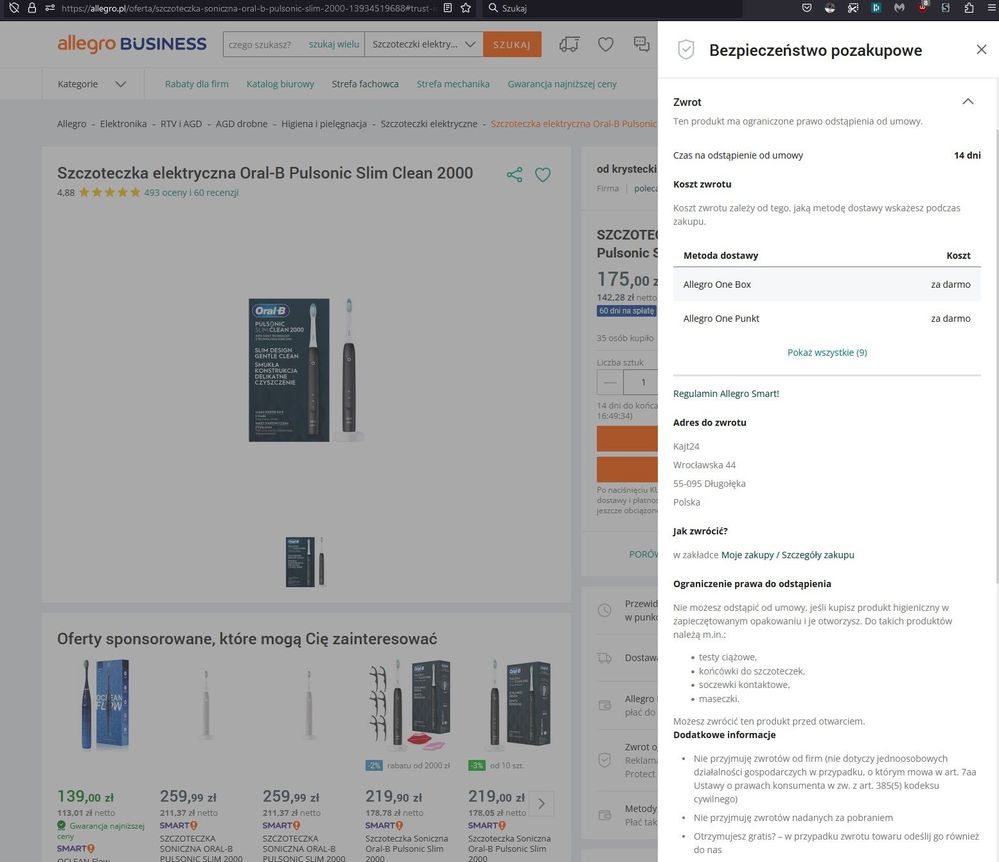Click the Malwarebytes extension icon
The width and height of the screenshot is (999, 862).
tap(899, 8)
